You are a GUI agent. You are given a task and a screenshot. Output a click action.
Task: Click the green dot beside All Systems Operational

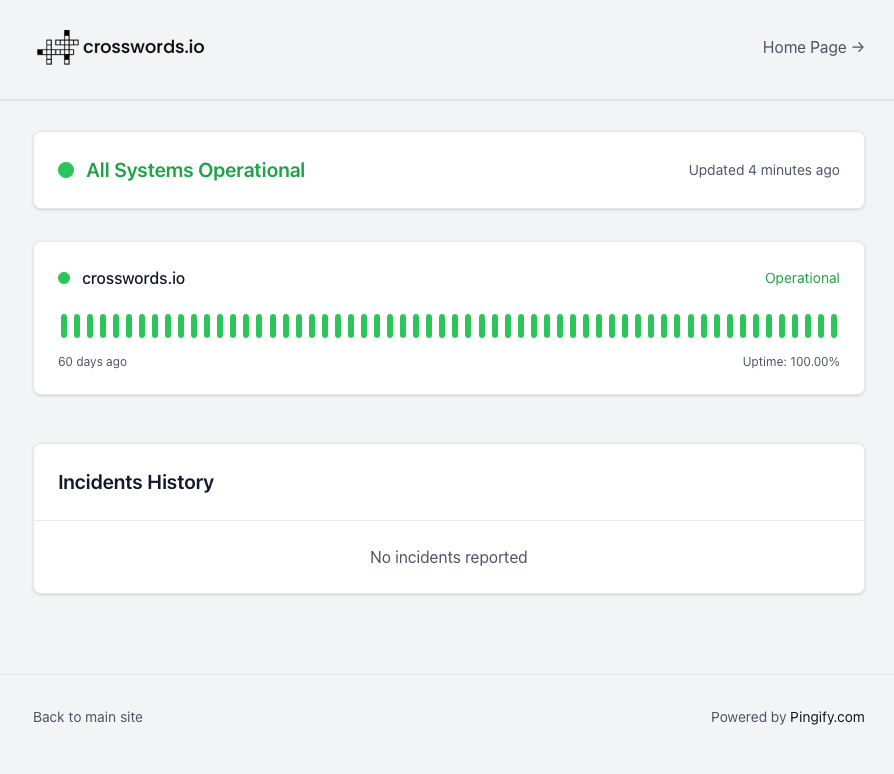[x=66, y=170]
